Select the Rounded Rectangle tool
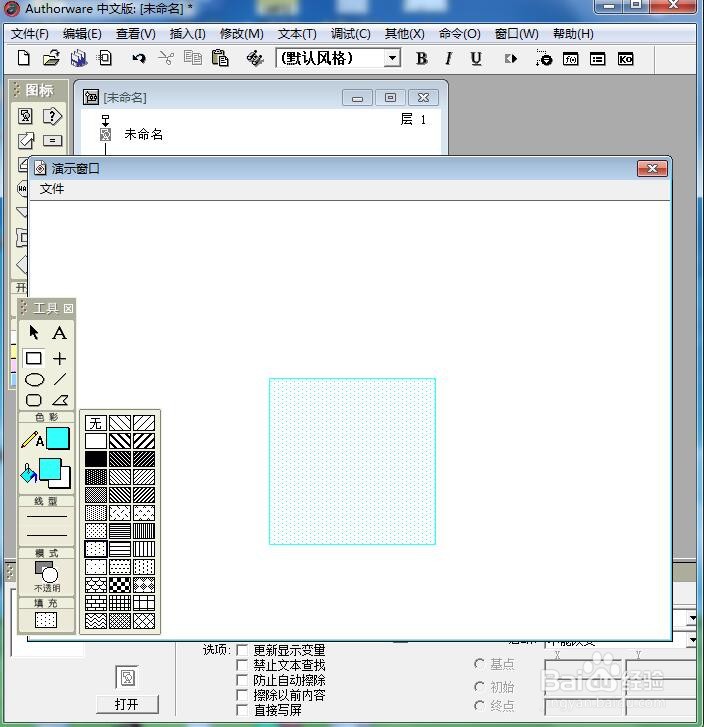This screenshot has height=727, width=704. click(34, 400)
